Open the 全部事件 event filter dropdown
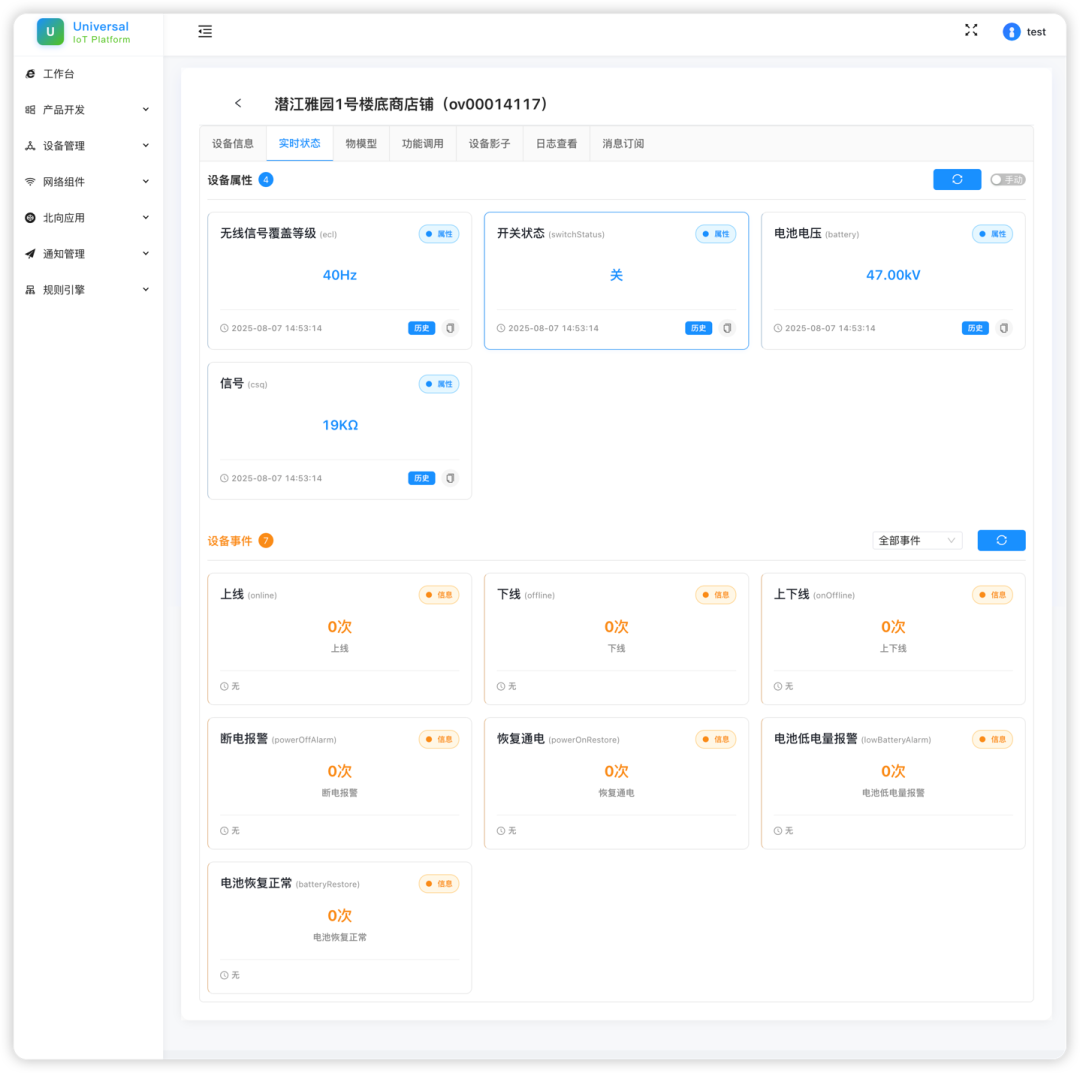1080x1073 pixels. tap(917, 540)
